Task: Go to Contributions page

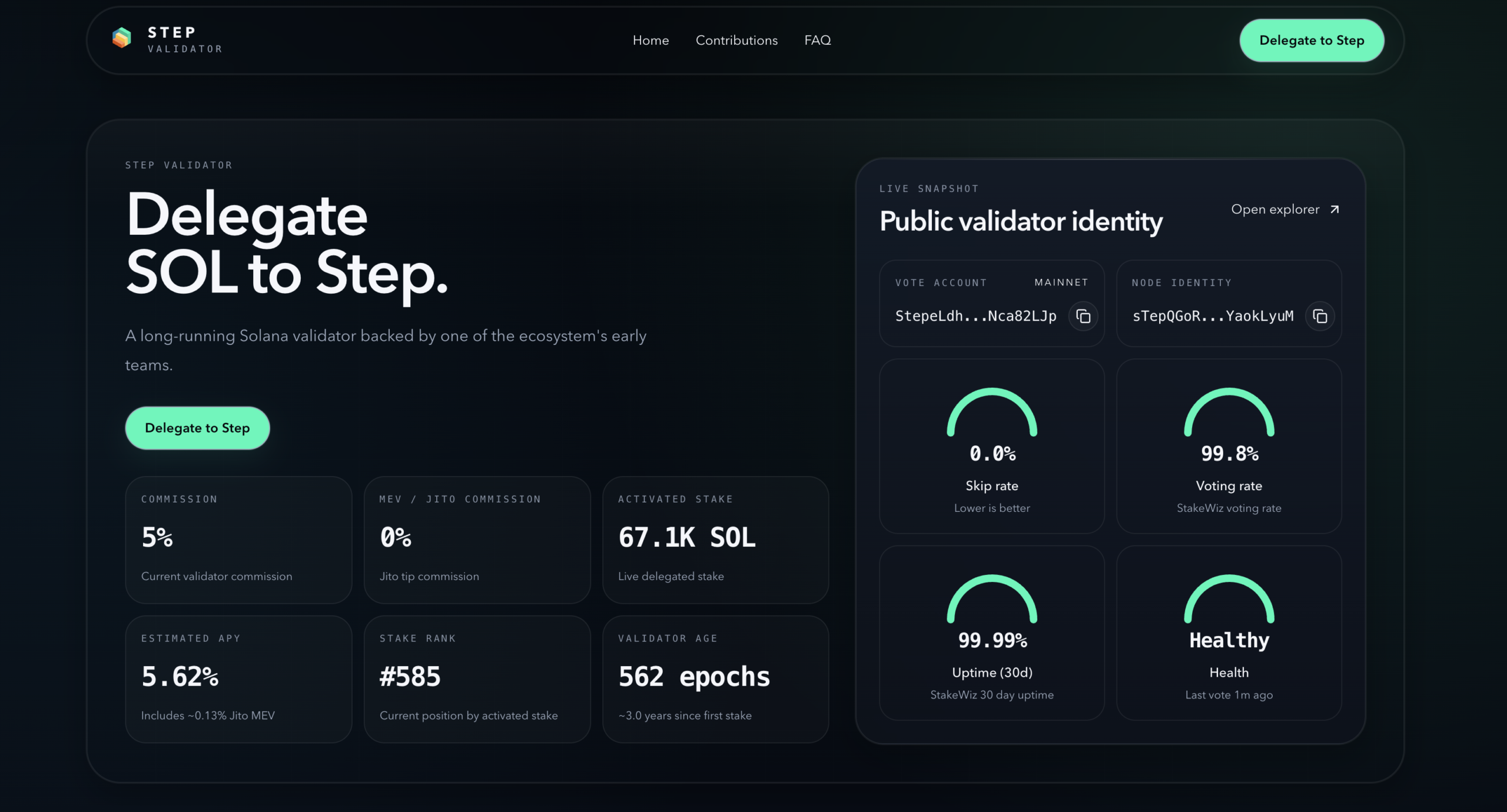Action: [x=736, y=40]
